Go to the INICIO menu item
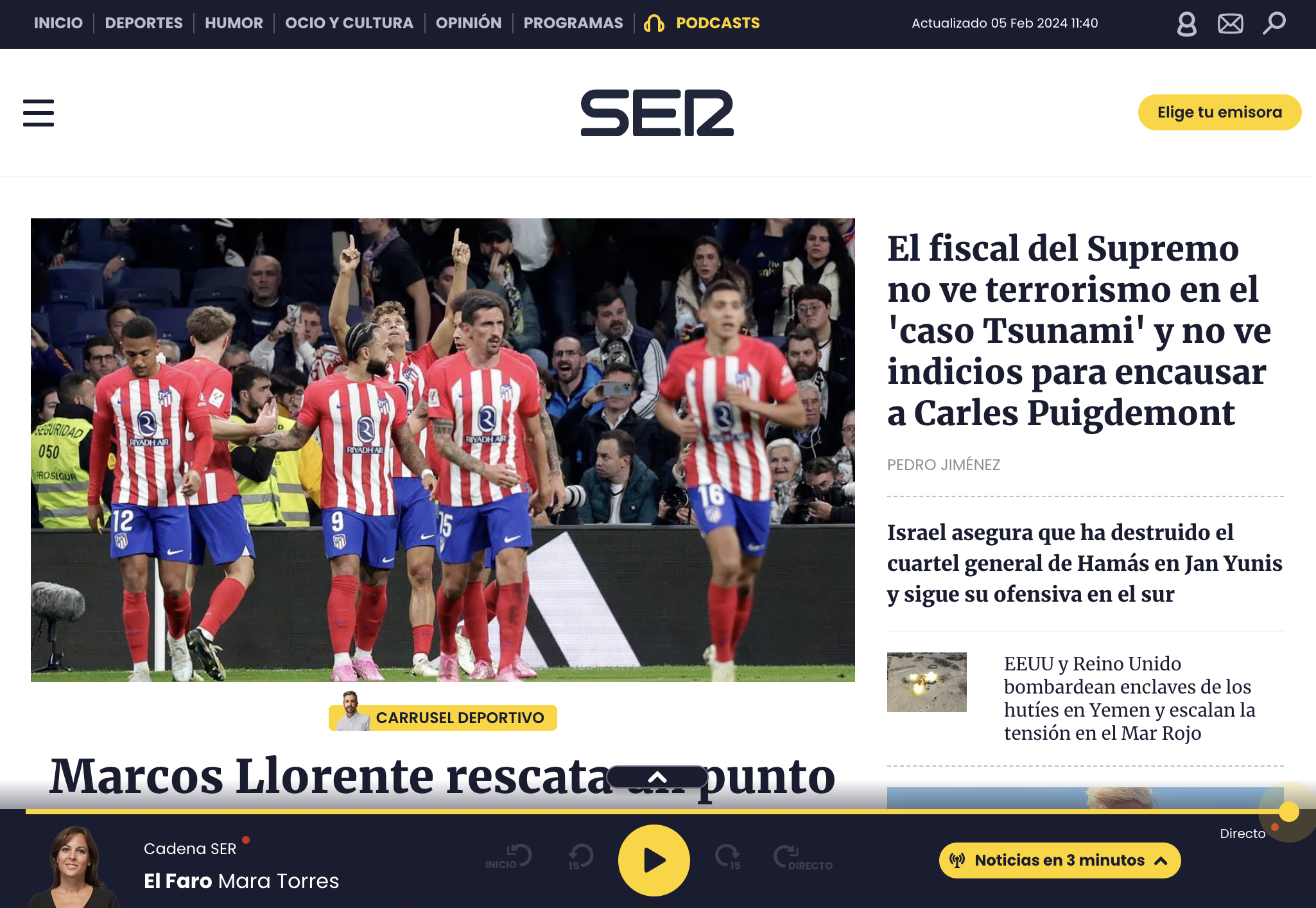This screenshot has height=908, width=1316. (58, 23)
